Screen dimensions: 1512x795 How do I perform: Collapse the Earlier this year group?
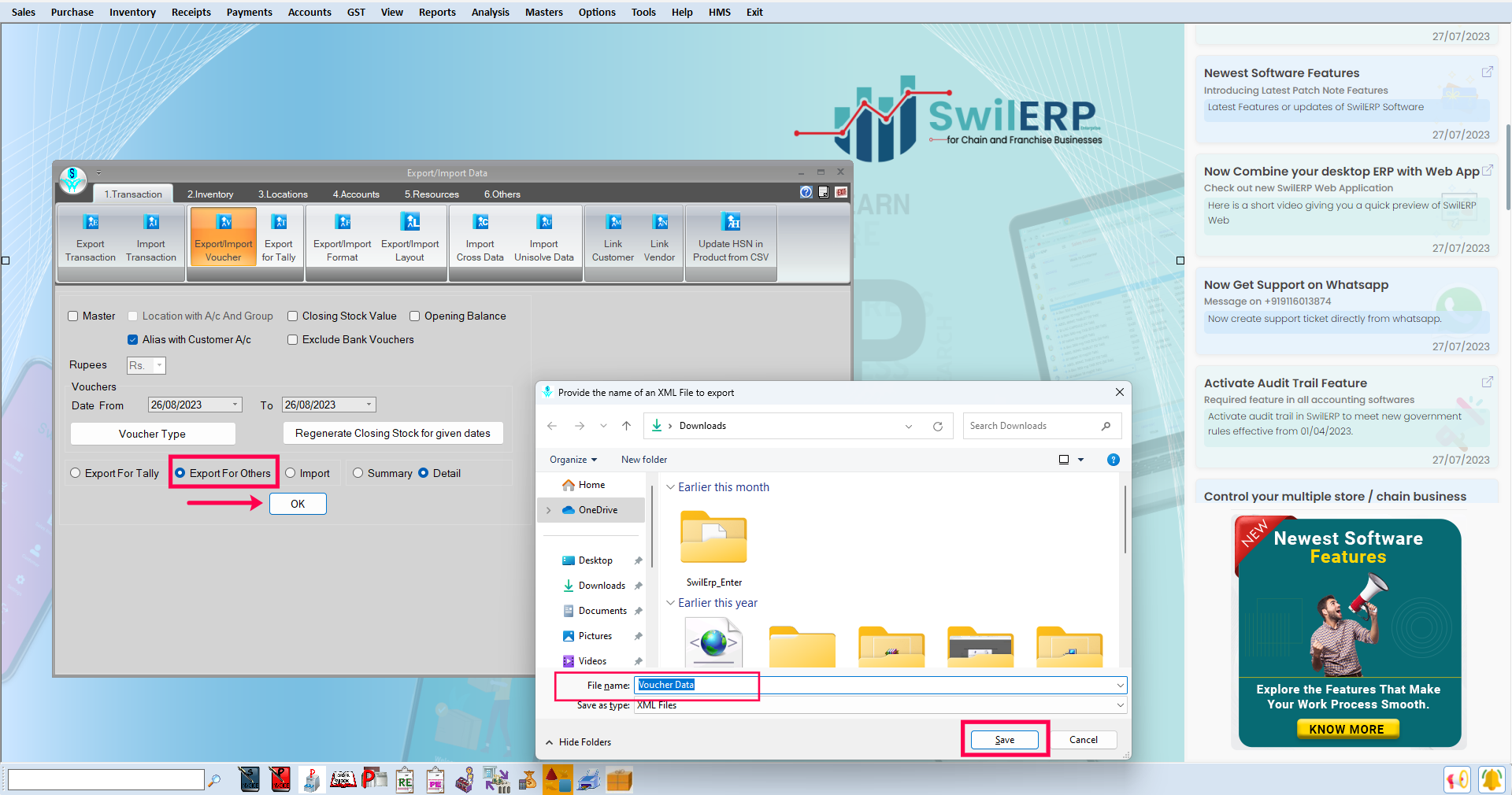670,603
